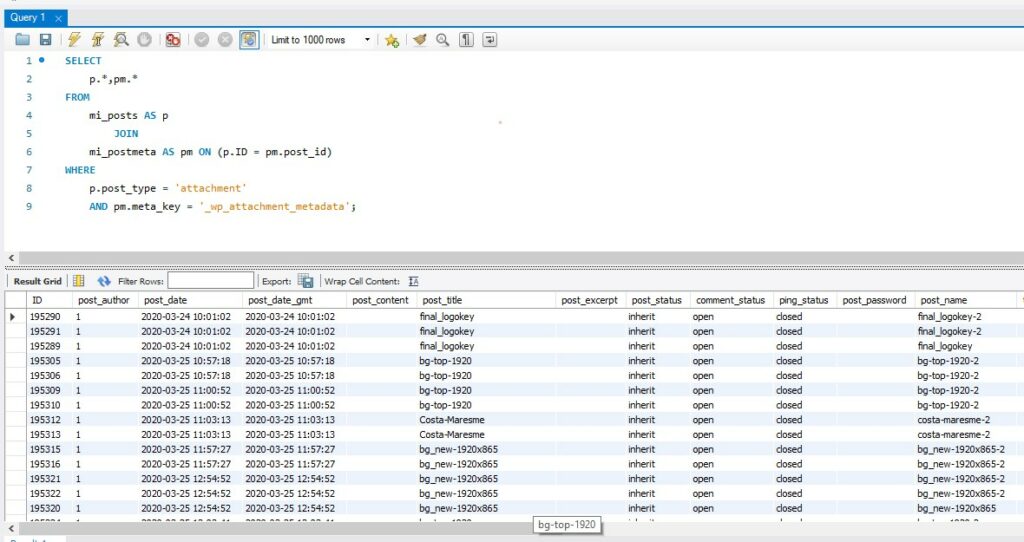Viewport: 1024px width, 542px height.
Task: Sort by the post_author column header
Action: pos(104,300)
